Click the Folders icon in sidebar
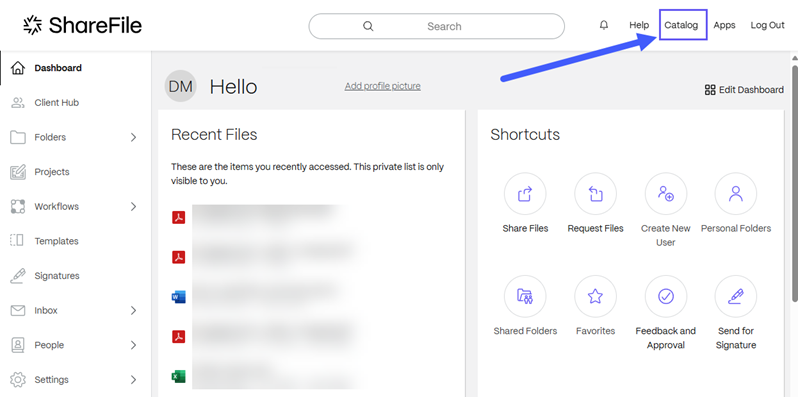The width and height of the screenshot is (799, 397). pyautogui.click(x=18, y=137)
